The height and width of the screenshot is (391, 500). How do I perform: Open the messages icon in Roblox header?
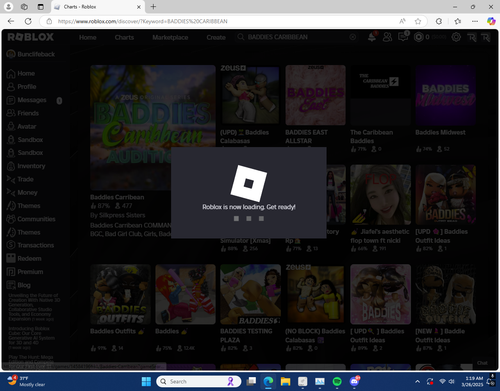tap(403, 37)
